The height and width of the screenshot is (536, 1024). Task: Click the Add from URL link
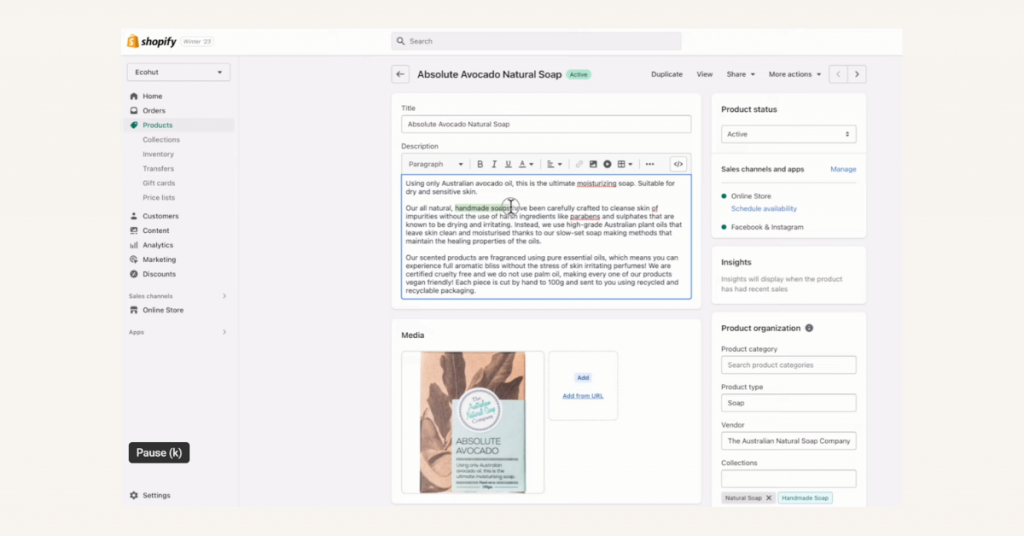pyautogui.click(x=583, y=396)
